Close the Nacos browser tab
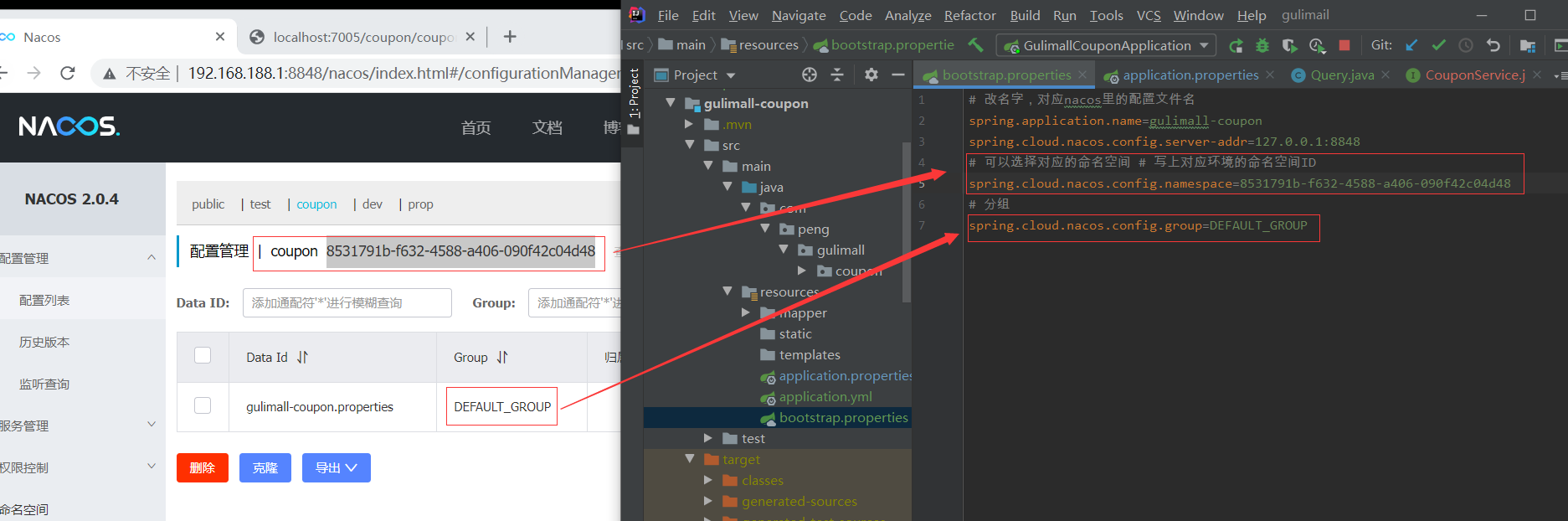The width and height of the screenshot is (1568, 521). coord(220,36)
